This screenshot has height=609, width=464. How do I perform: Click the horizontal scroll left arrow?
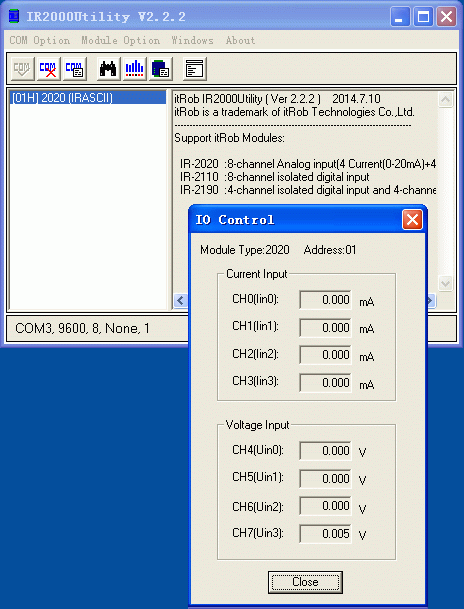[181, 300]
